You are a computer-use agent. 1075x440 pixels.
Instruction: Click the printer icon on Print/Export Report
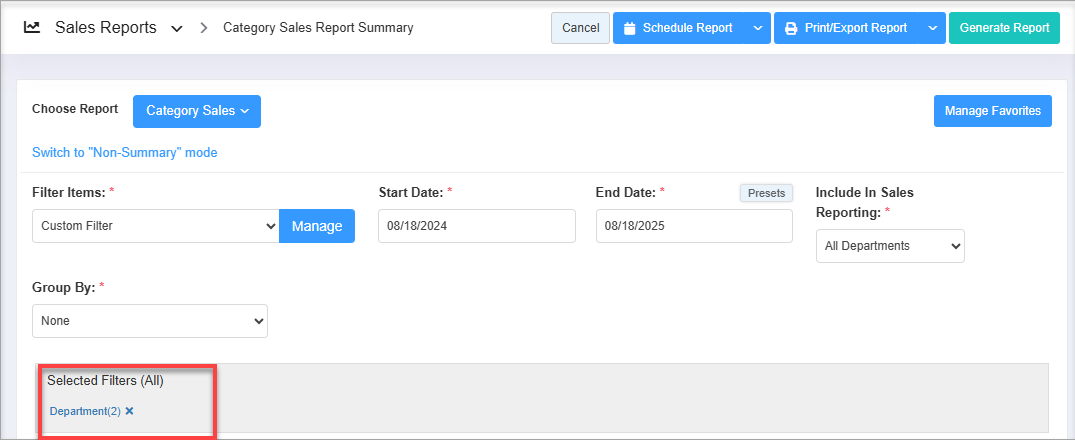pos(791,28)
